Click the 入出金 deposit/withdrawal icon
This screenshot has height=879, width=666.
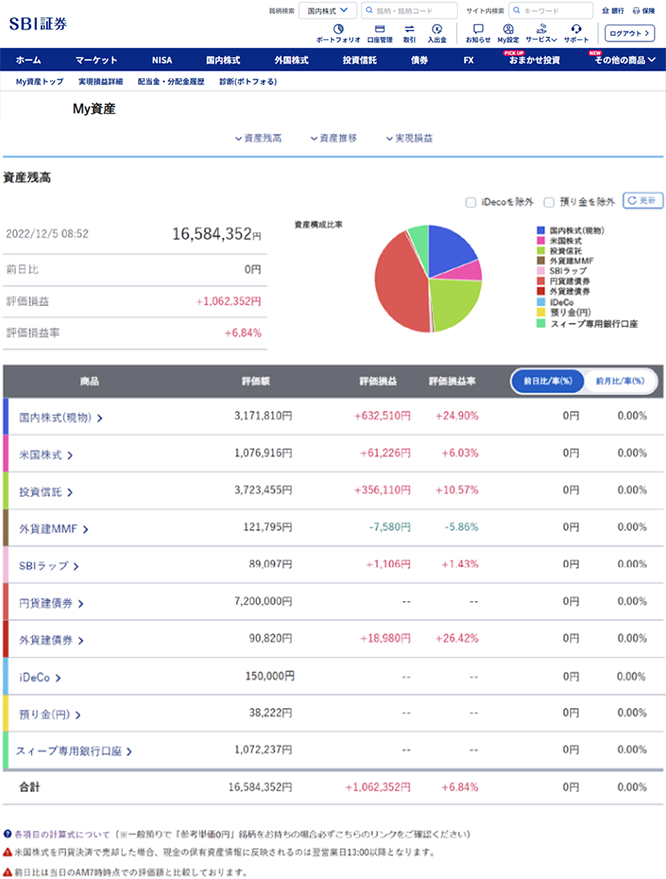437,31
